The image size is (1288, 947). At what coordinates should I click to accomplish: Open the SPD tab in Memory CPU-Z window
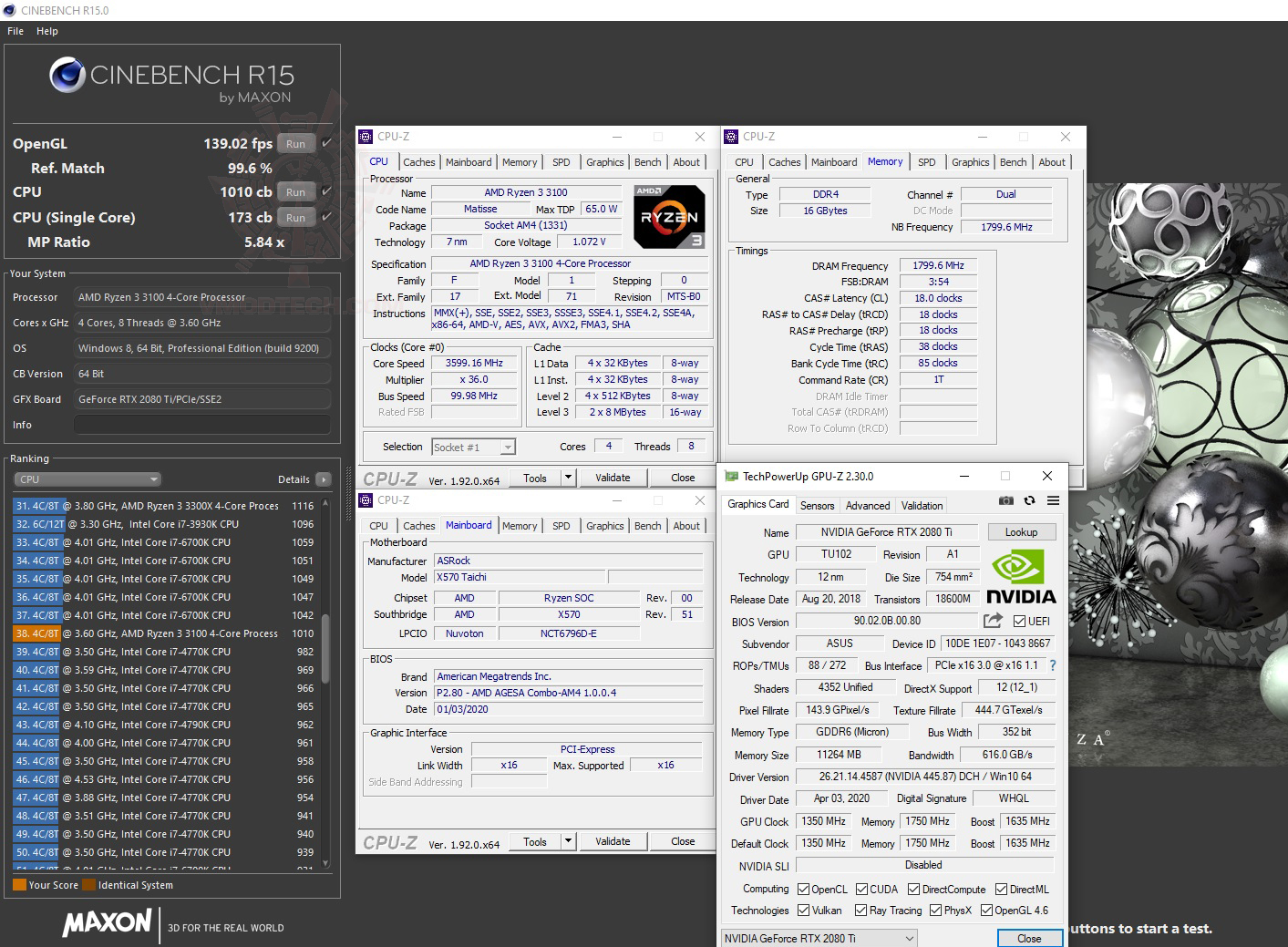[927, 162]
